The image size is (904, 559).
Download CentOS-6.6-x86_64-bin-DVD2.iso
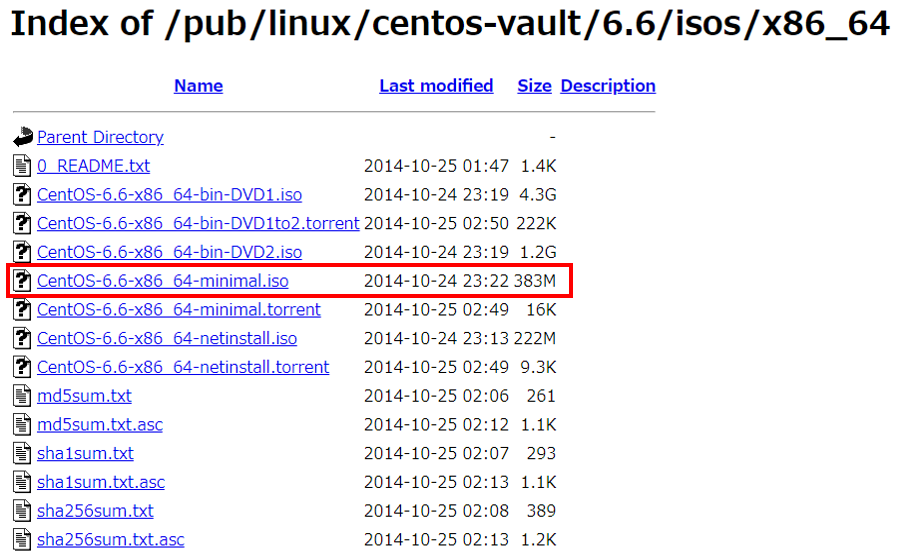tap(170, 252)
